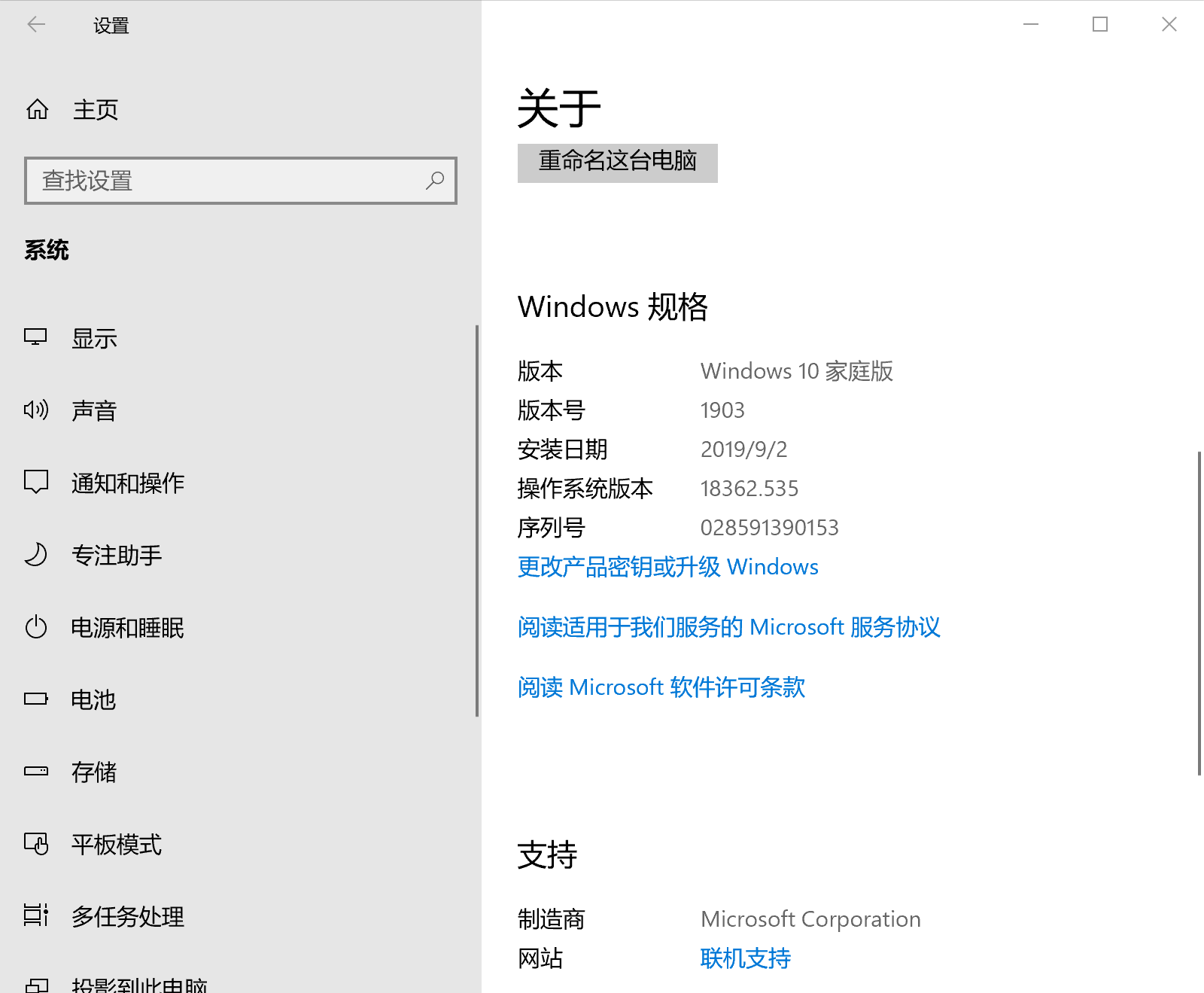Click the Notifications speech bubble icon

[x=36, y=483]
